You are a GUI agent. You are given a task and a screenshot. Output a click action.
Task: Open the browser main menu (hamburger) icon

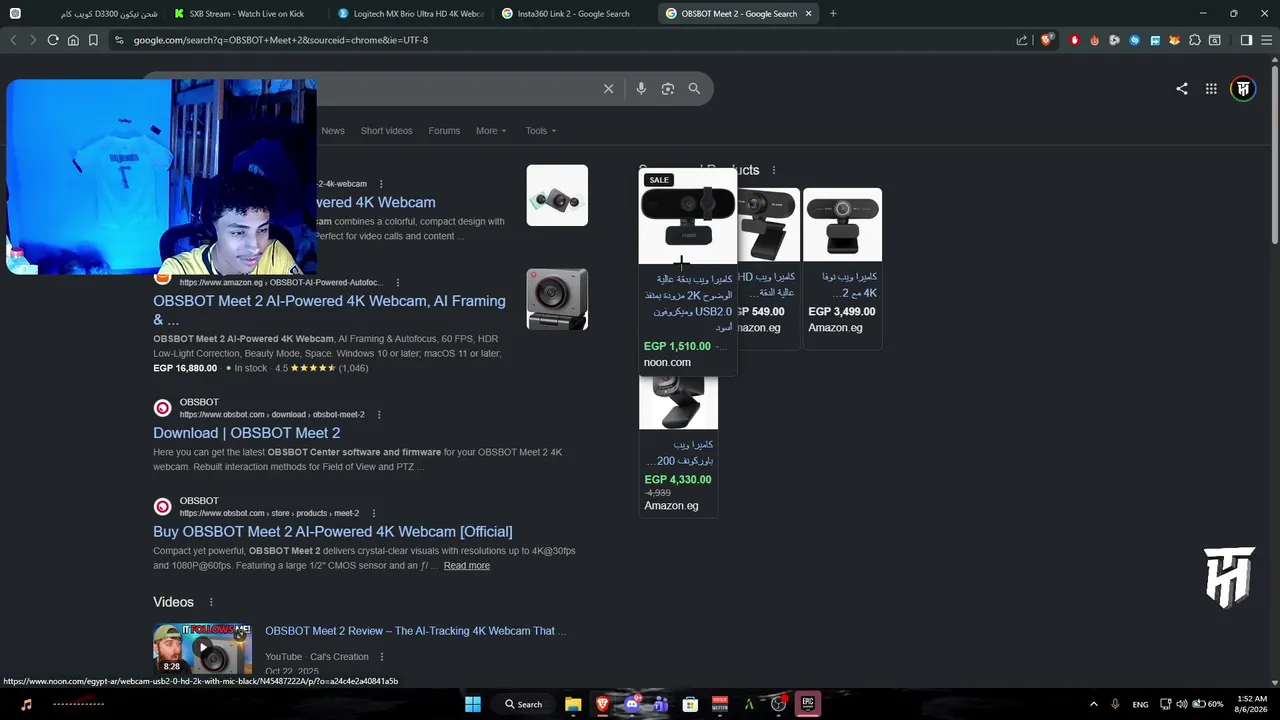coord(1266,40)
